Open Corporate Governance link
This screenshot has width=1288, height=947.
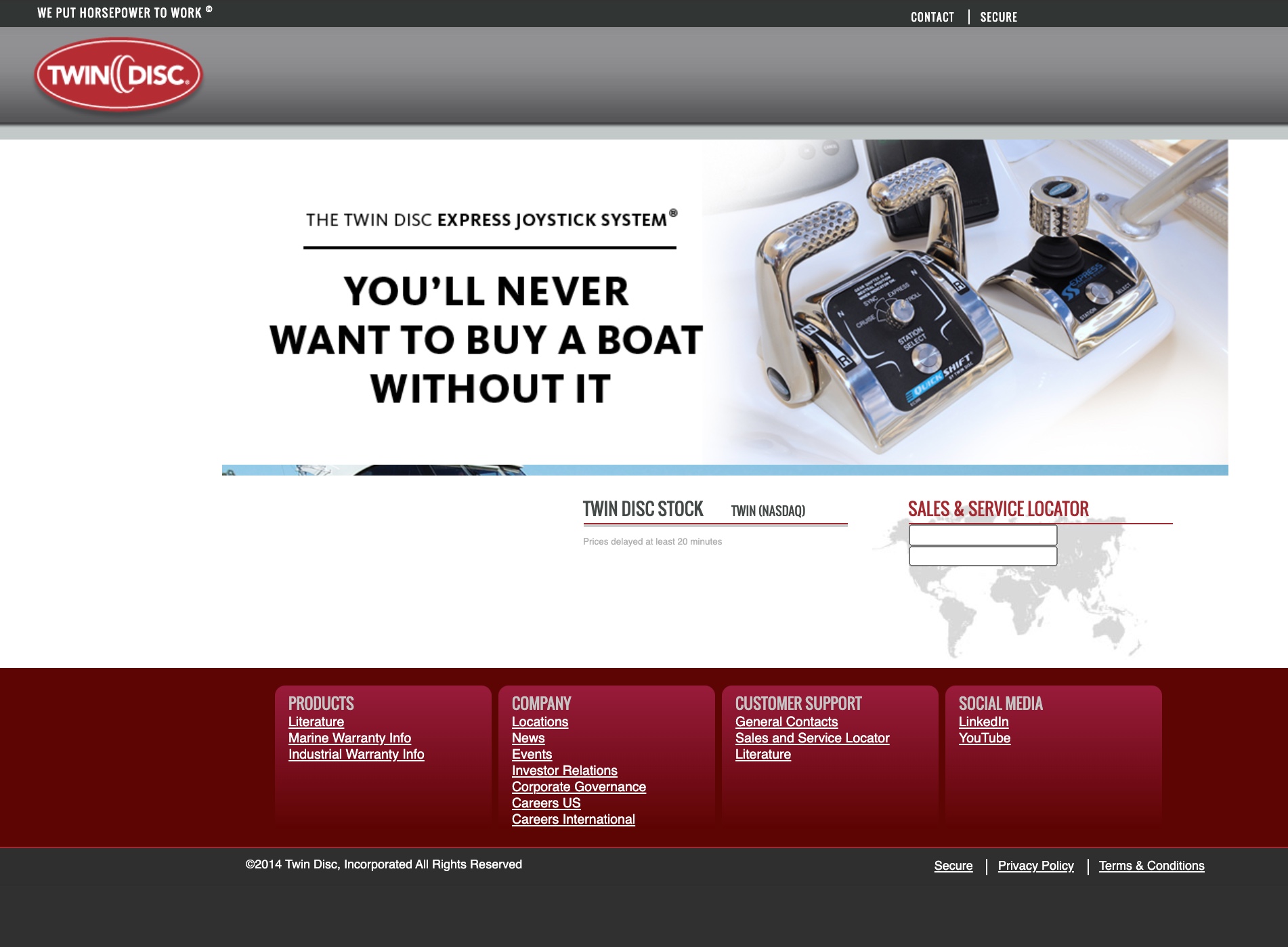tap(578, 787)
